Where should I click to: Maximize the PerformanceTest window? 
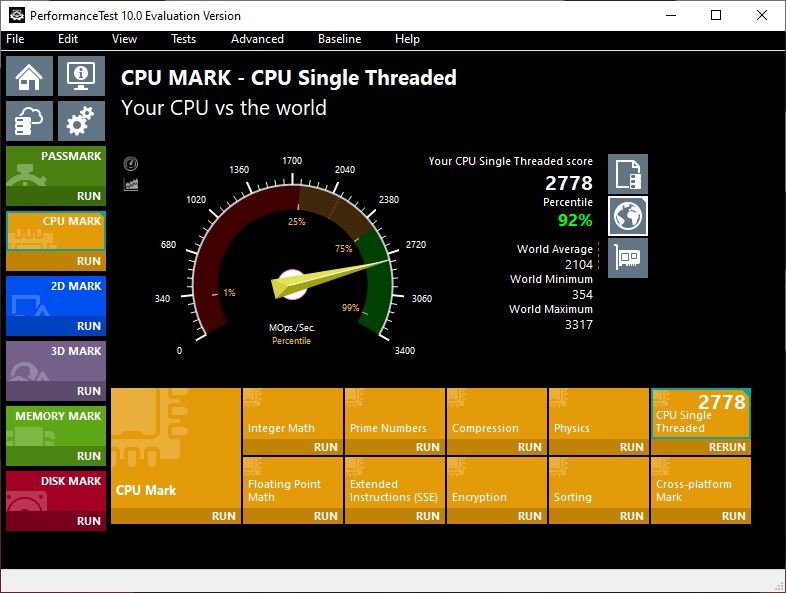[x=716, y=15]
